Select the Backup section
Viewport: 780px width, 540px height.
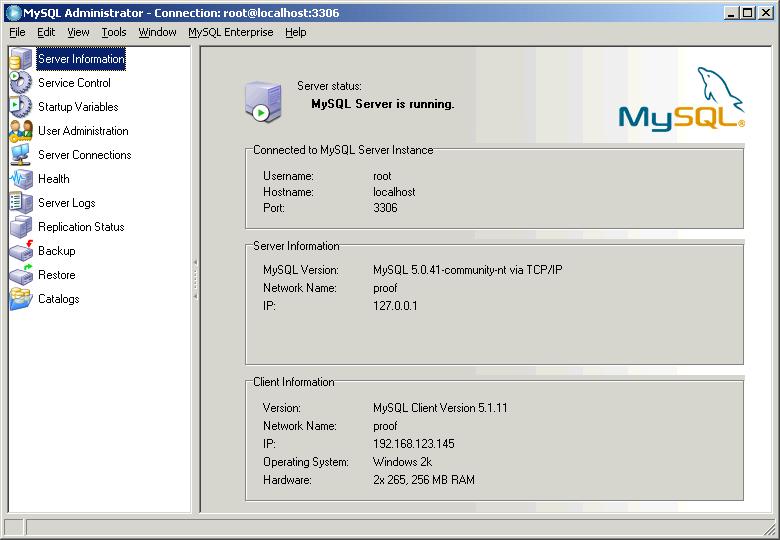tap(57, 251)
